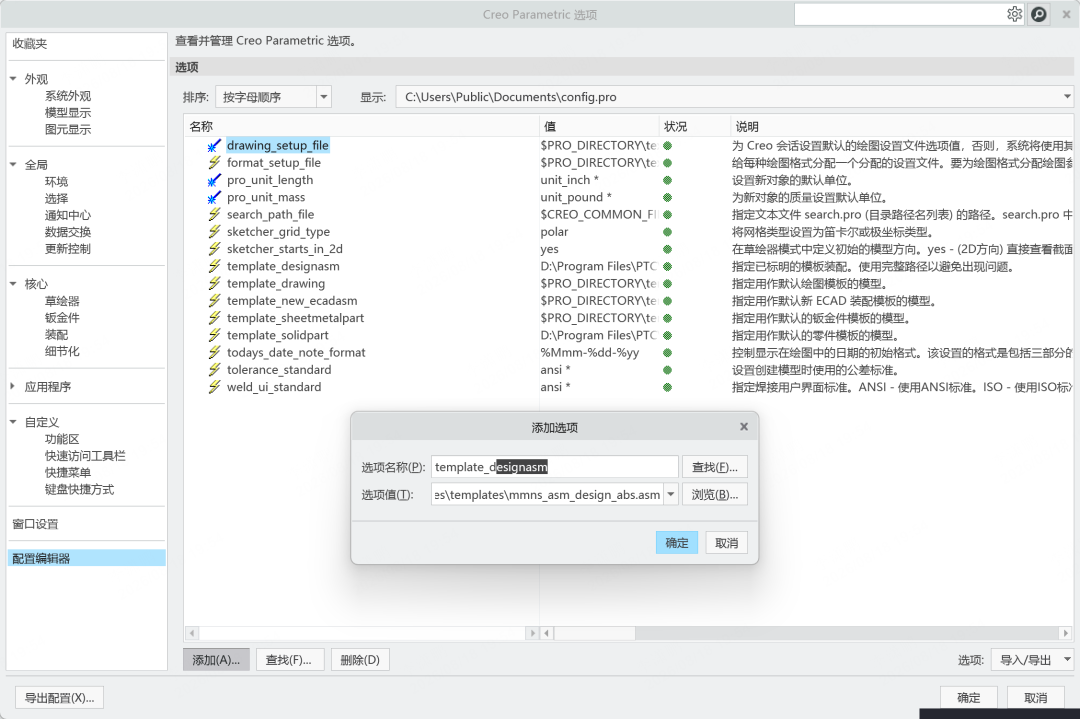Click the lightning icon beside sketcher_grid_type
The image size is (1080, 719).
214,231
